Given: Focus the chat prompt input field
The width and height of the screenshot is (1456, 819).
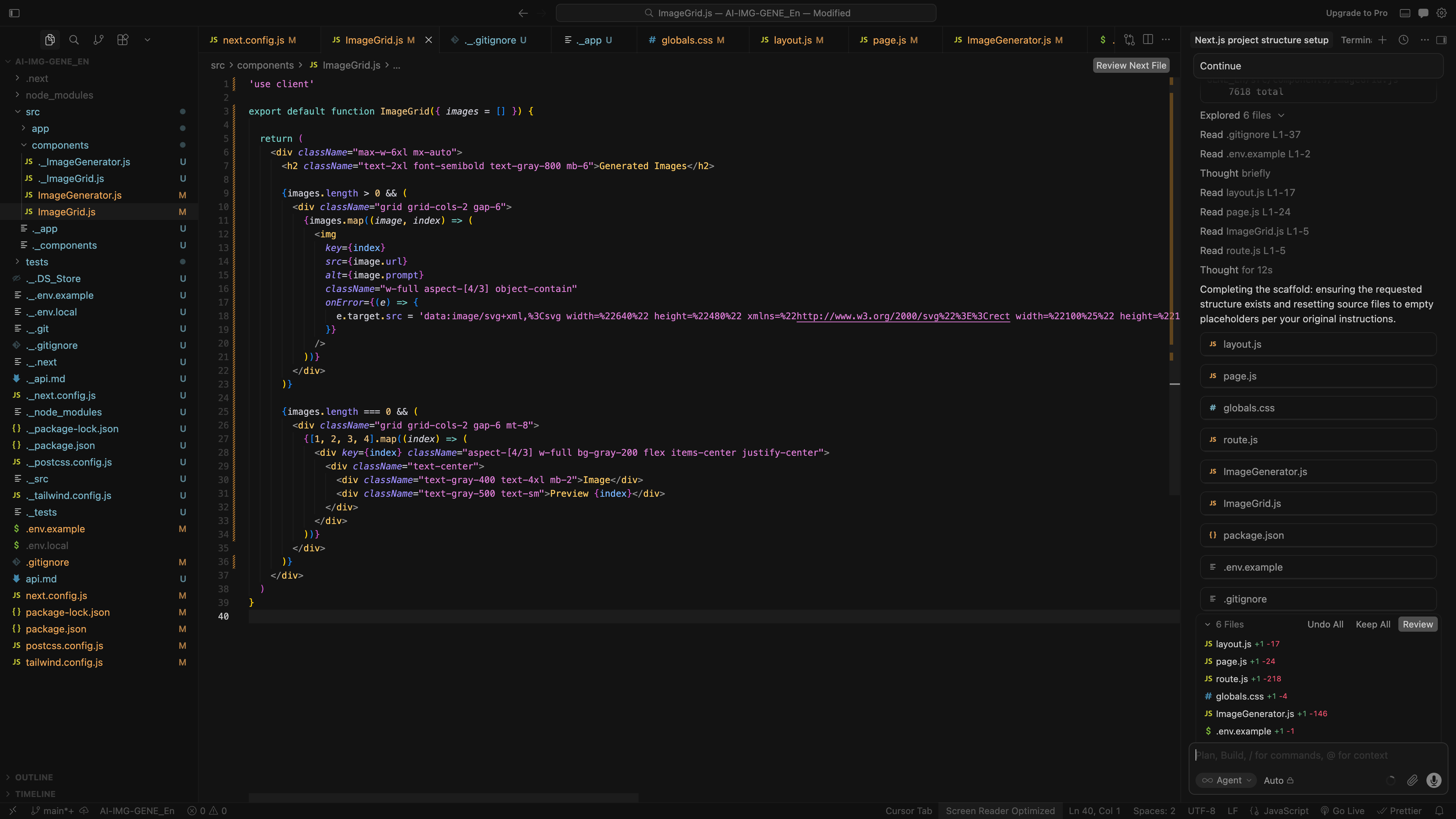Looking at the screenshot, I should 1318,755.
